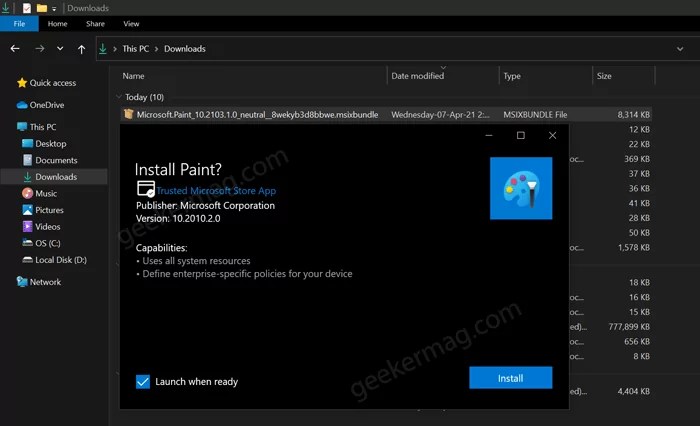Click the Network icon in sidebar
The width and height of the screenshot is (700, 426).
point(22,282)
